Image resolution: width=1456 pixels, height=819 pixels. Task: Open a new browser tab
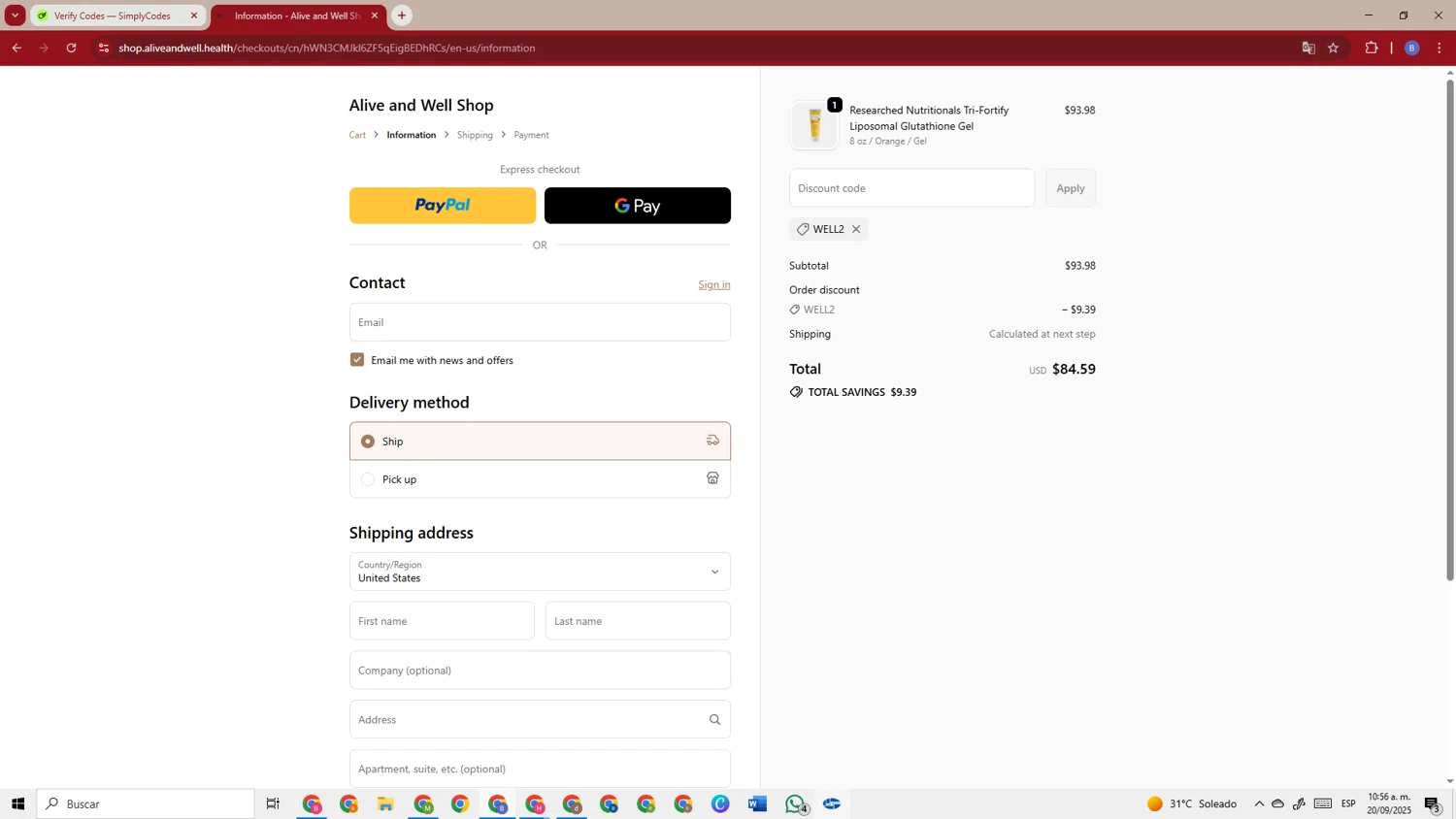(402, 16)
